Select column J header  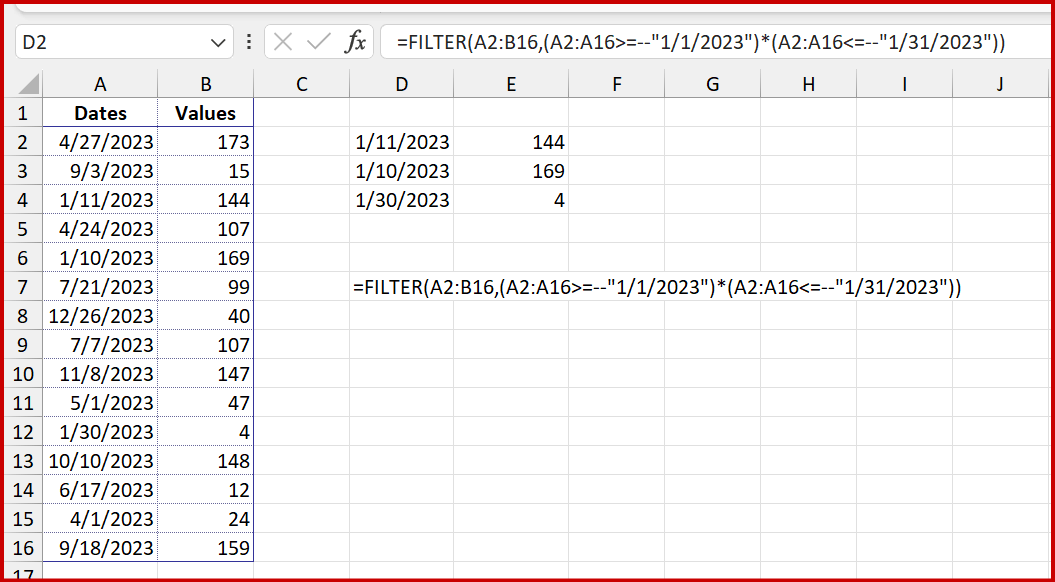[1000, 84]
